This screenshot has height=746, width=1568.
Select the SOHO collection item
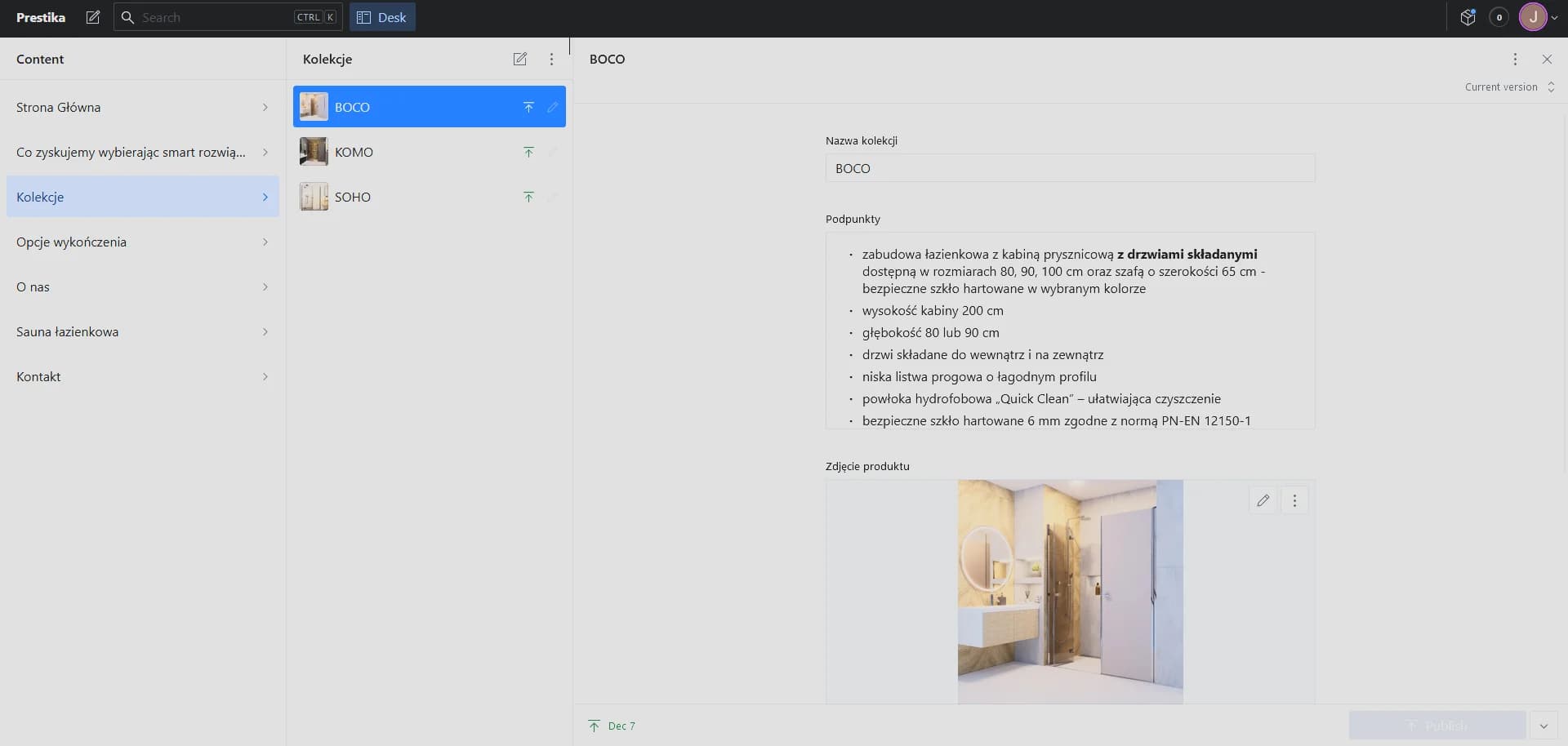[429, 197]
